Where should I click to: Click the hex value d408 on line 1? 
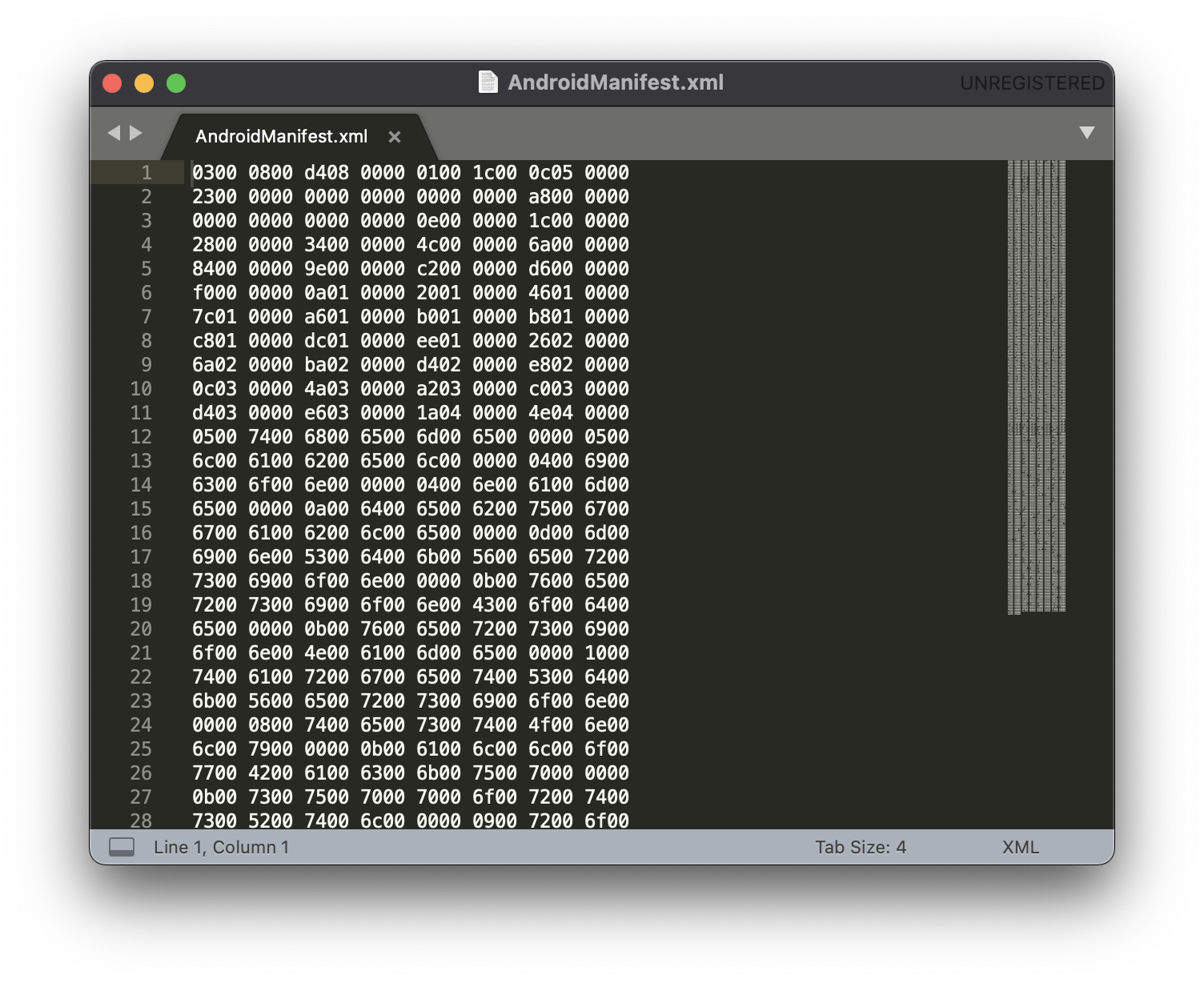coord(327,172)
